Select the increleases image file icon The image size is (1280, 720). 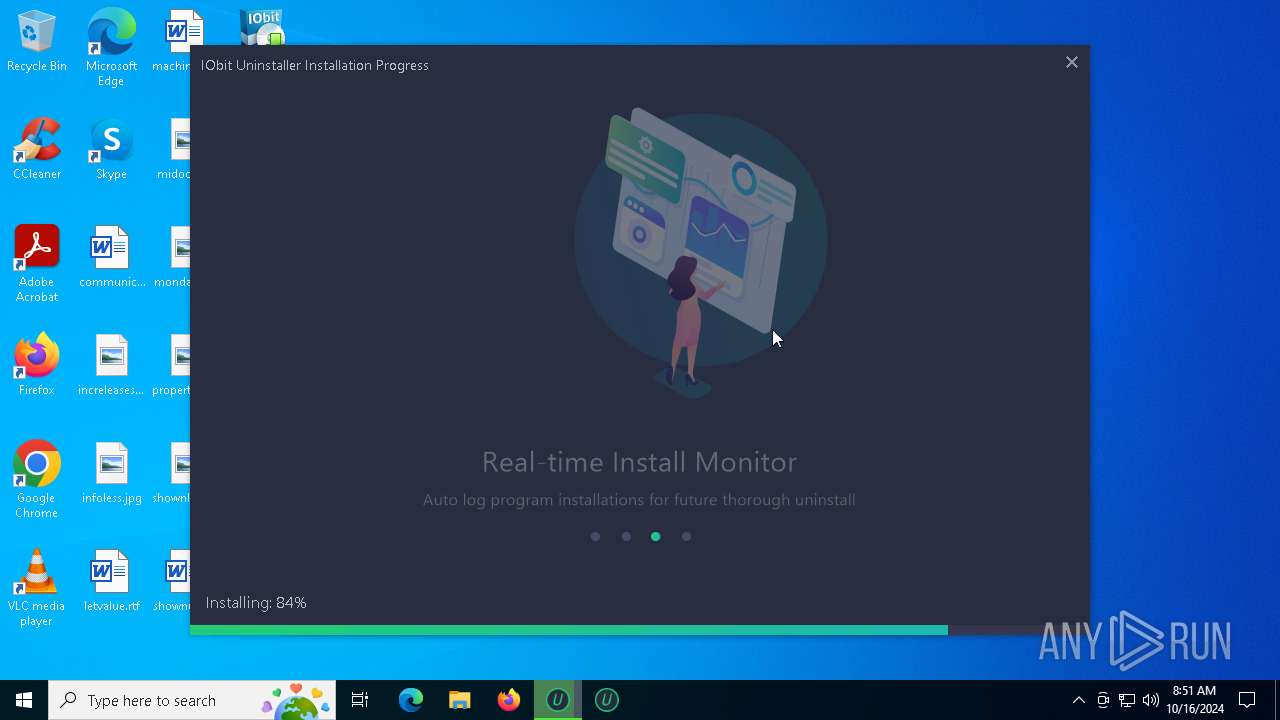coord(111,365)
